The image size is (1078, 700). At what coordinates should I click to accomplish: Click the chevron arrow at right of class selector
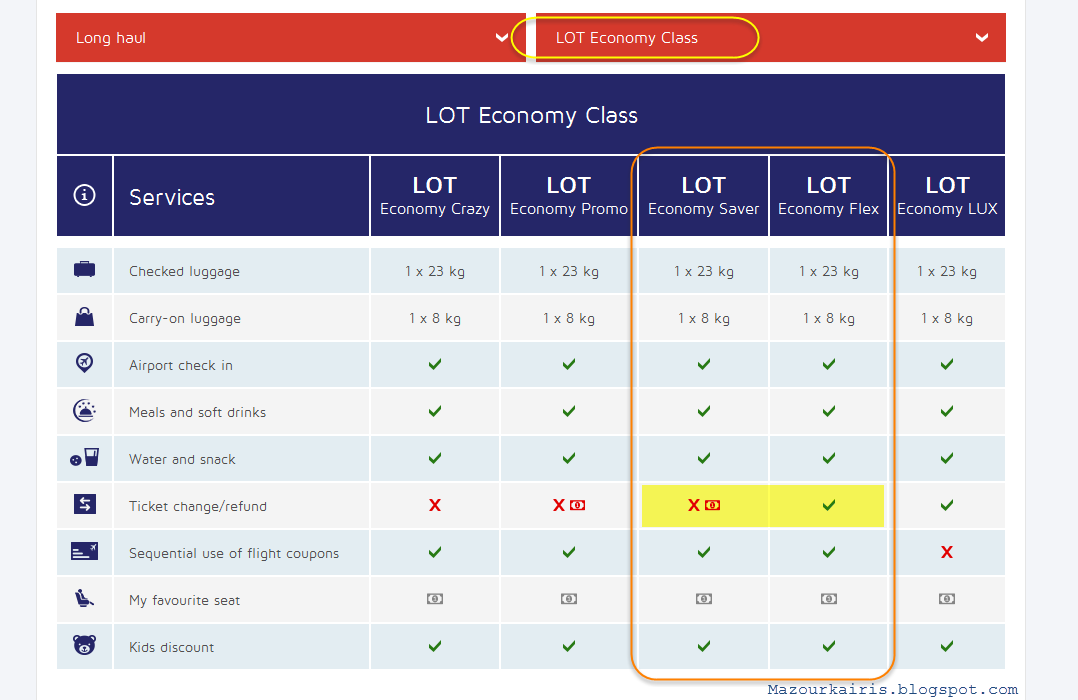982,38
